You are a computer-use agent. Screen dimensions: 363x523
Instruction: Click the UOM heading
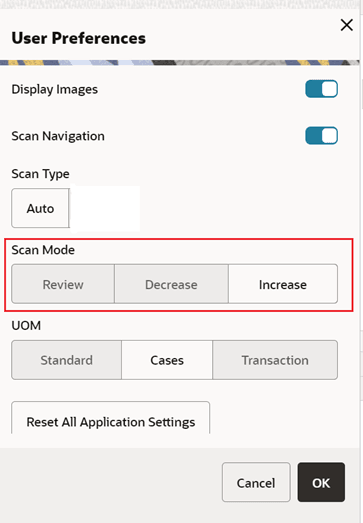[x=26, y=326]
